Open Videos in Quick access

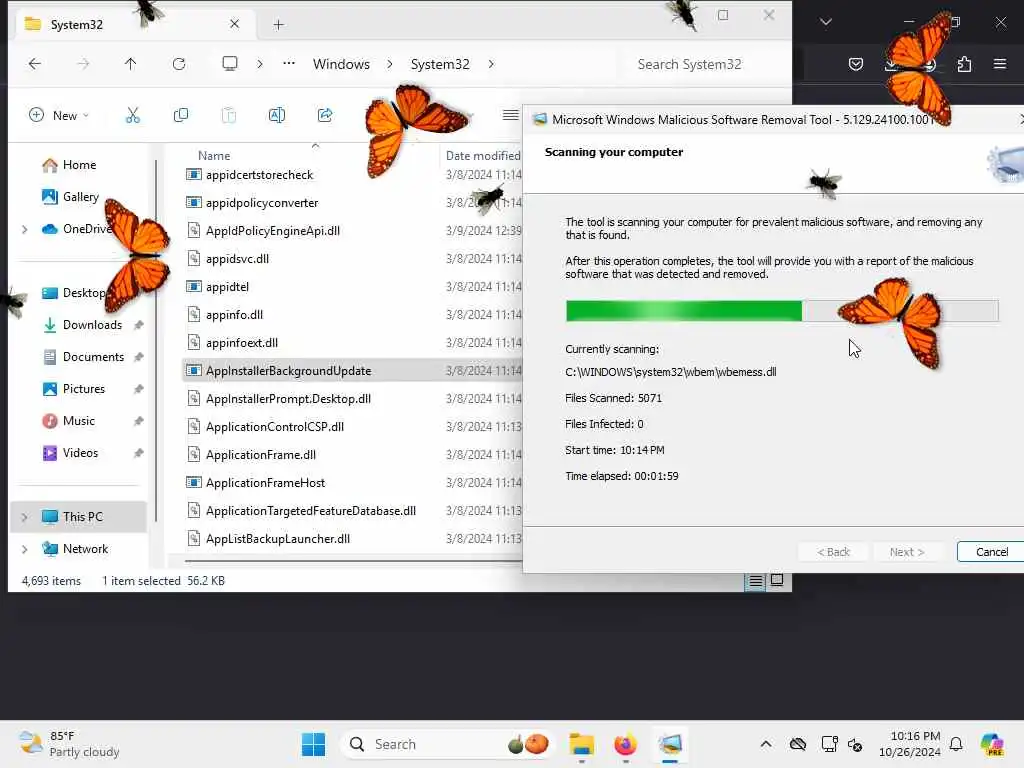(x=80, y=453)
